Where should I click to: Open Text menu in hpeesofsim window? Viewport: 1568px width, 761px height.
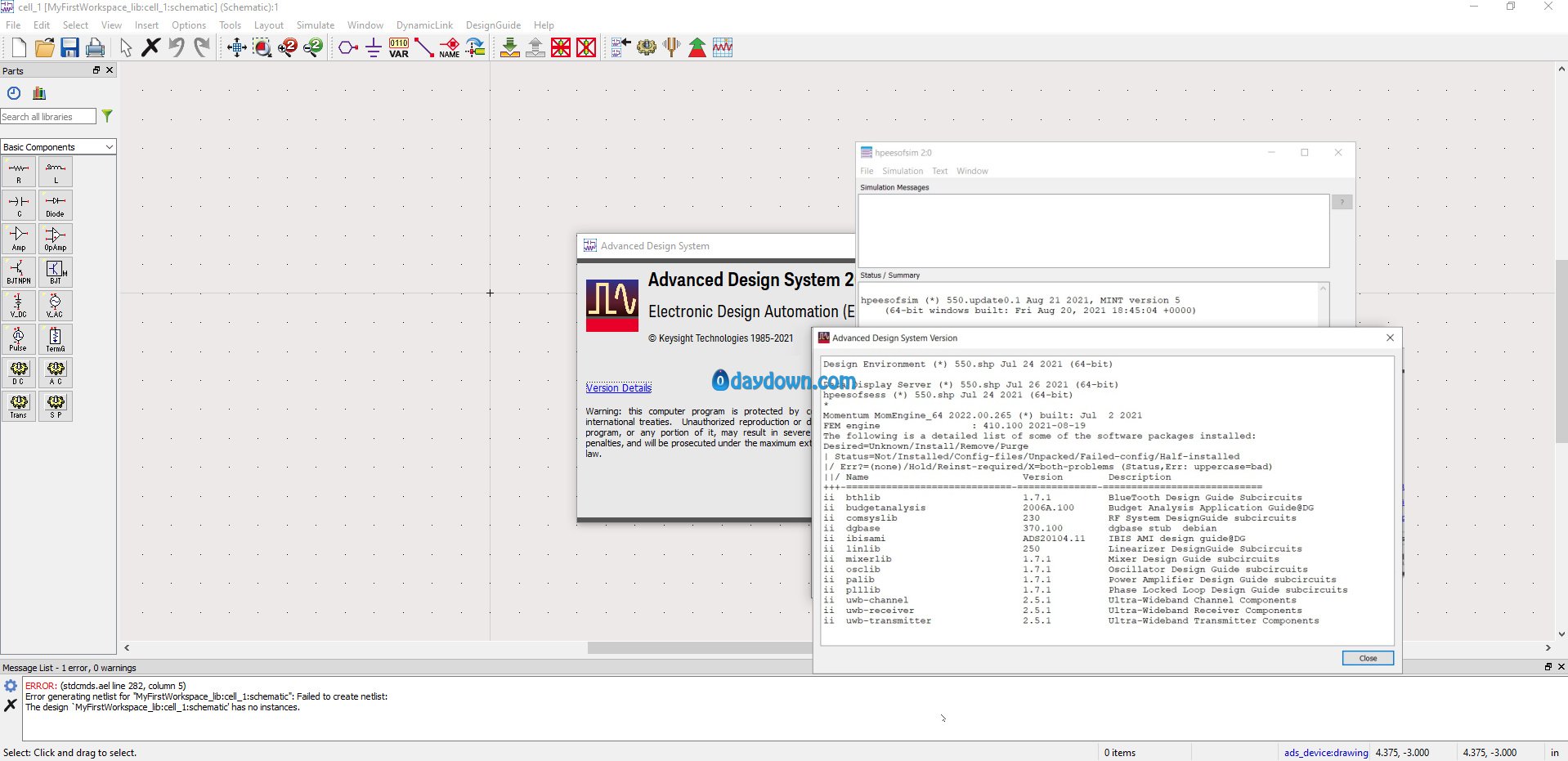point(940,171)
